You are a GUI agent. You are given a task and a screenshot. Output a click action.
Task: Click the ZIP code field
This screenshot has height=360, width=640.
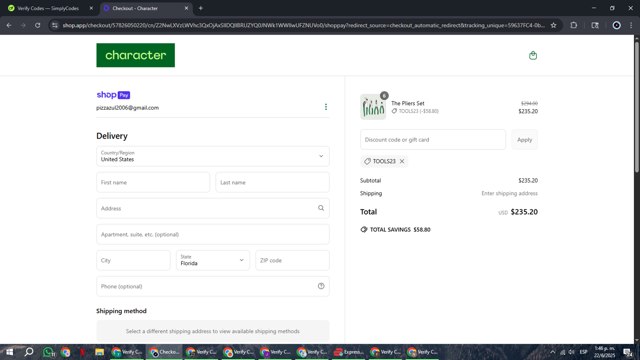pos(292,260)
